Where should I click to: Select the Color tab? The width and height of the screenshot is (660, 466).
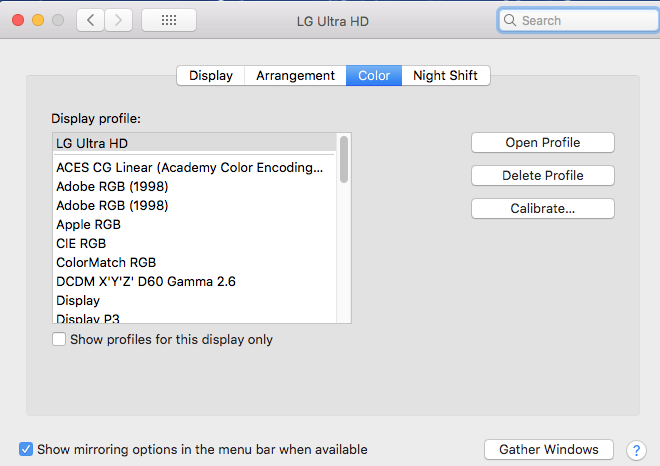(374, 75)
